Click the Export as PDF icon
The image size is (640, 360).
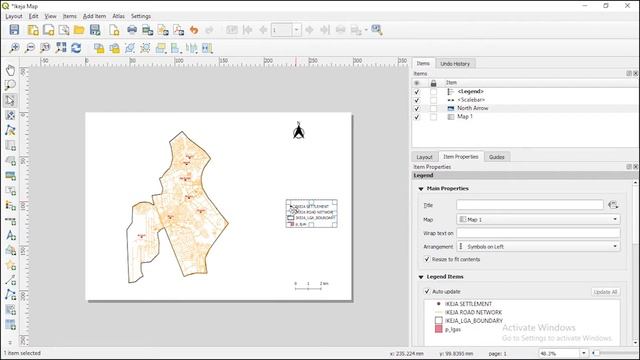click(x=178, y=30)
